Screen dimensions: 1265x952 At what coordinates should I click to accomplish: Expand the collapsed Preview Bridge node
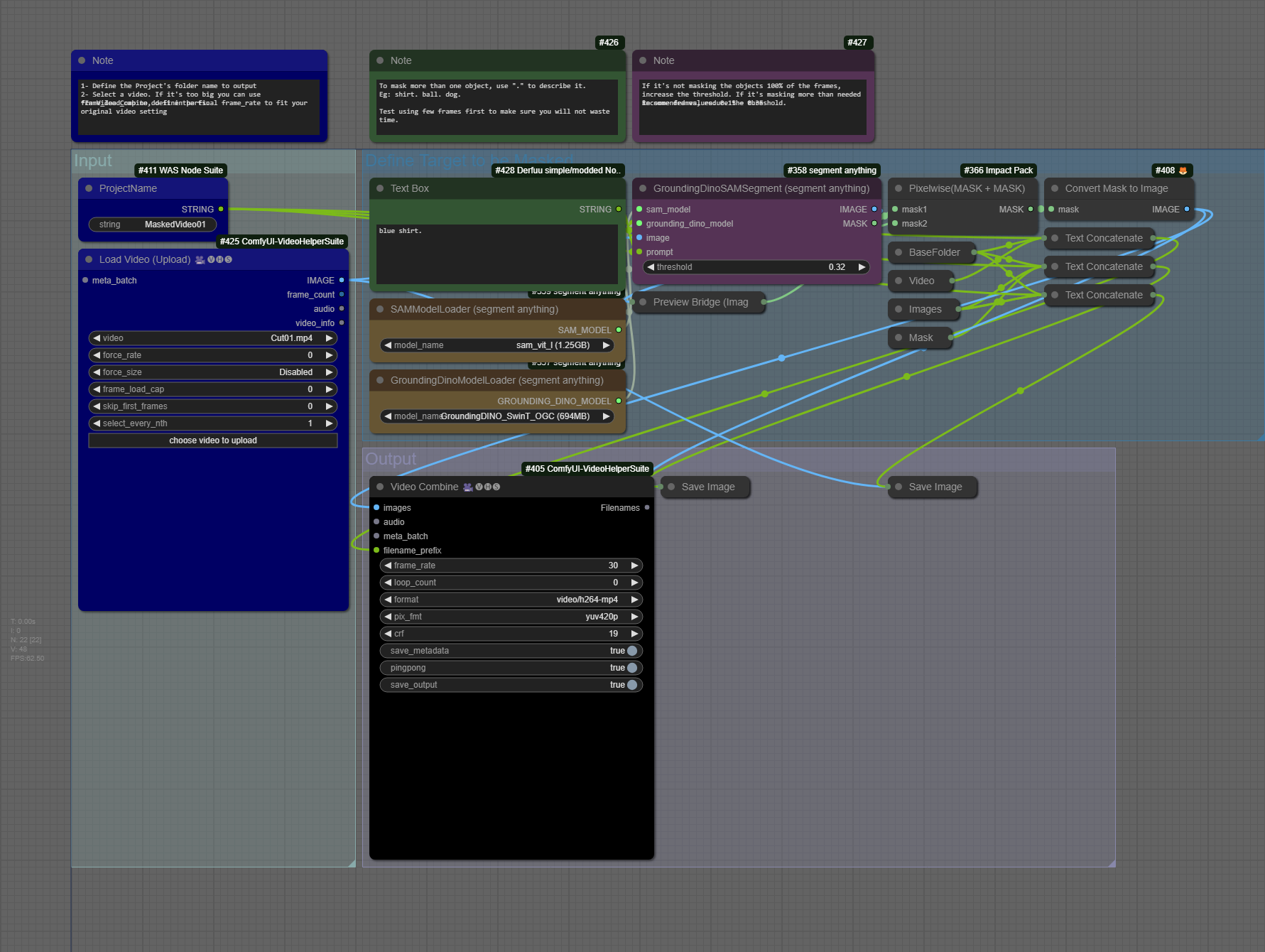[x=643, y=302]
